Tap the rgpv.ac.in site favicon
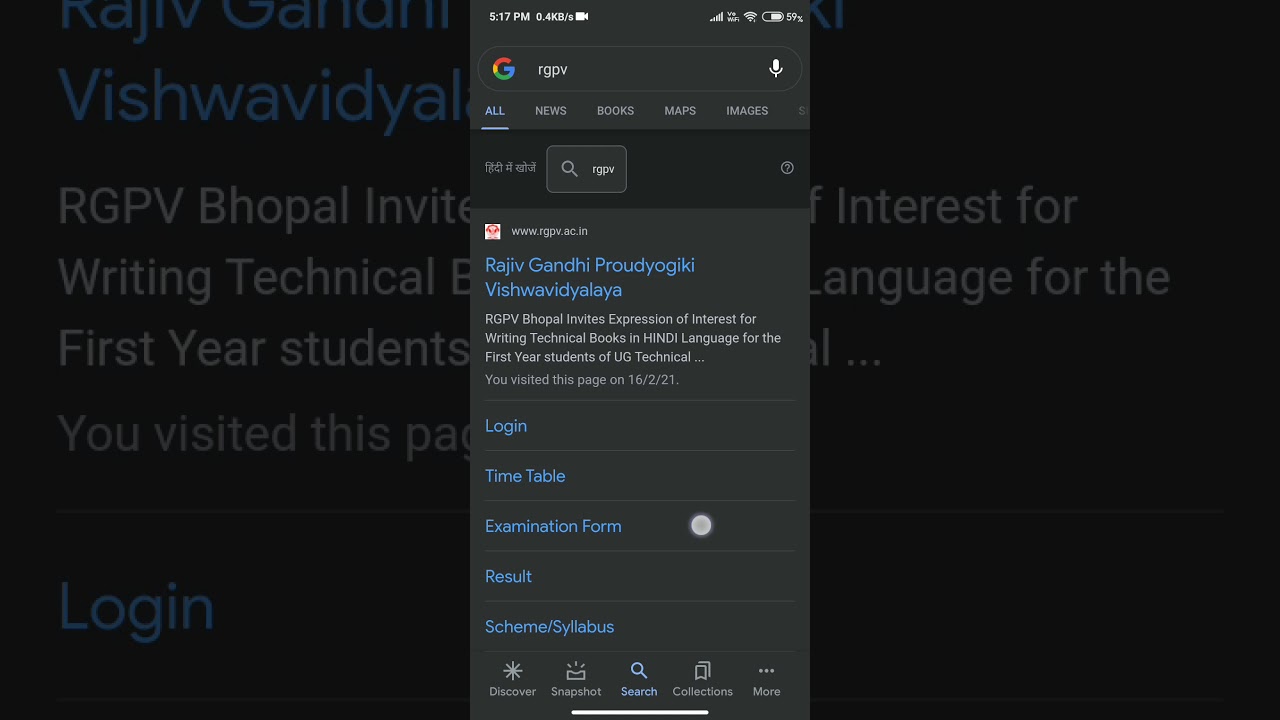The width and height of the screenshot is (1280, 720). tap(493, 231)
